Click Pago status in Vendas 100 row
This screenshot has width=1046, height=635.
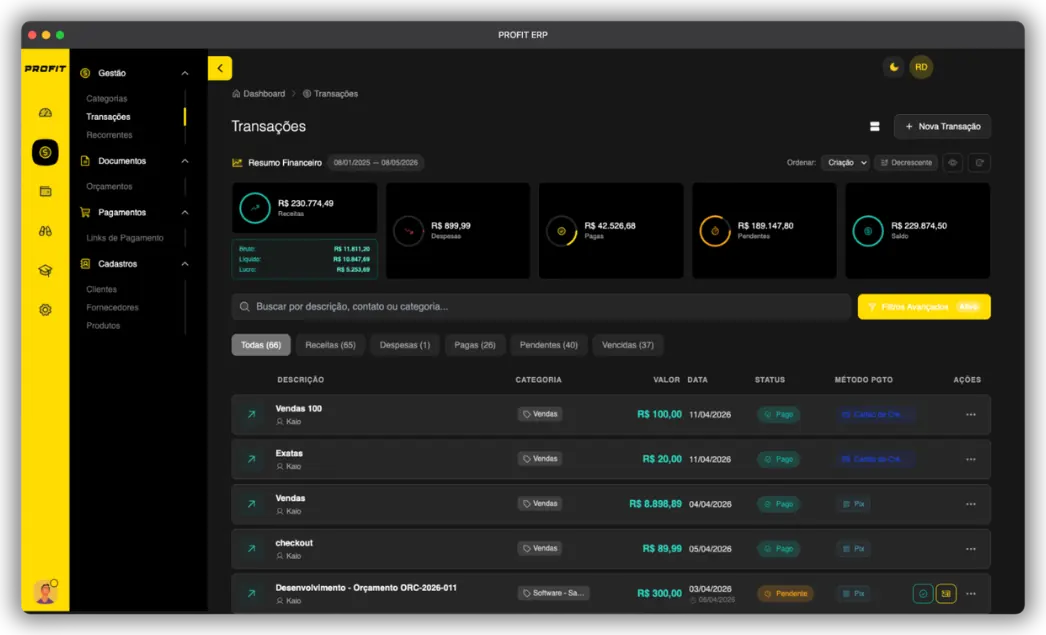tap(778, 415)
